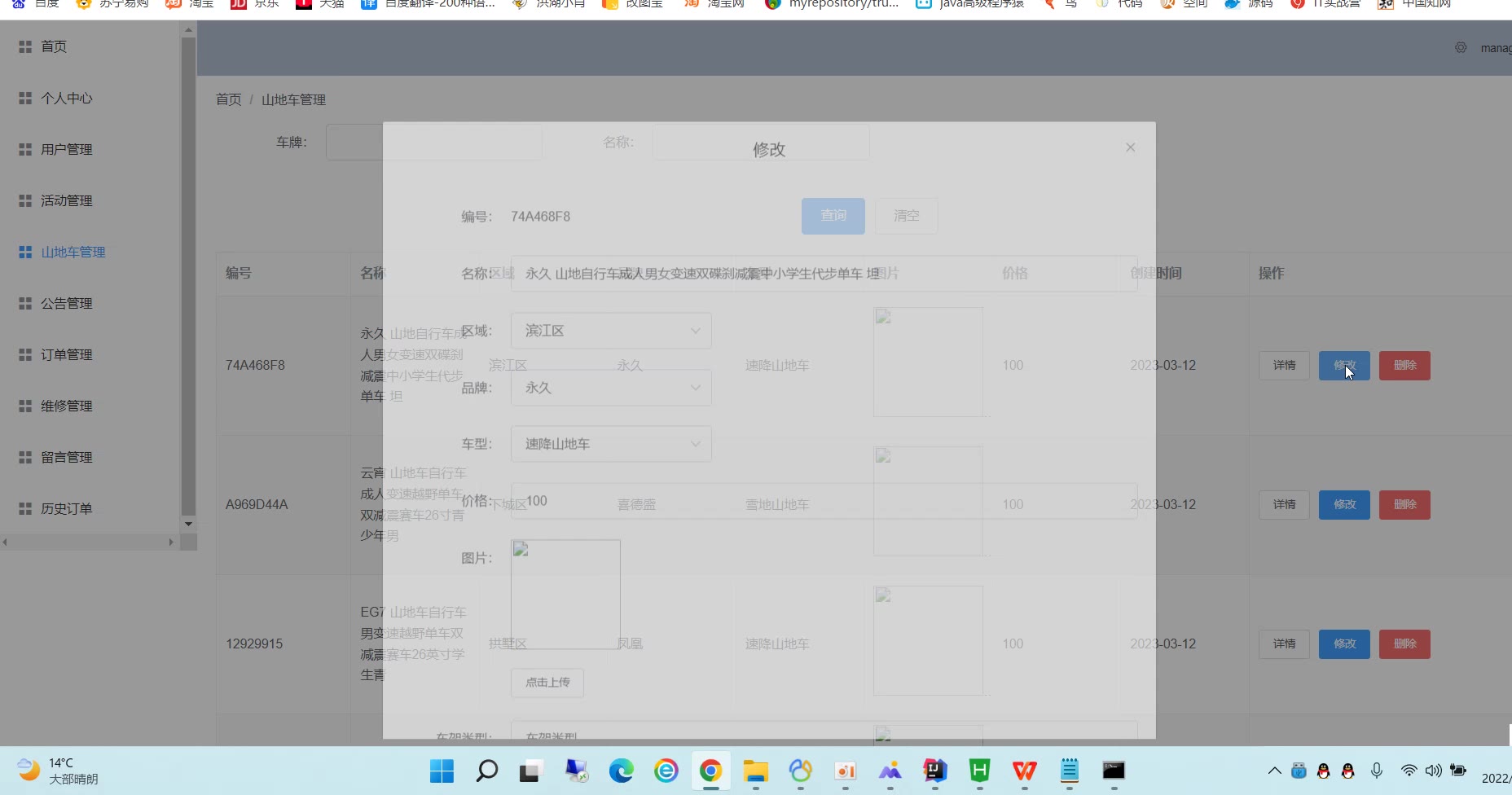Viewport: 1512px width, 795px height.
Task: Click 详情 for row 12929915
Action: click(1284, 644)
